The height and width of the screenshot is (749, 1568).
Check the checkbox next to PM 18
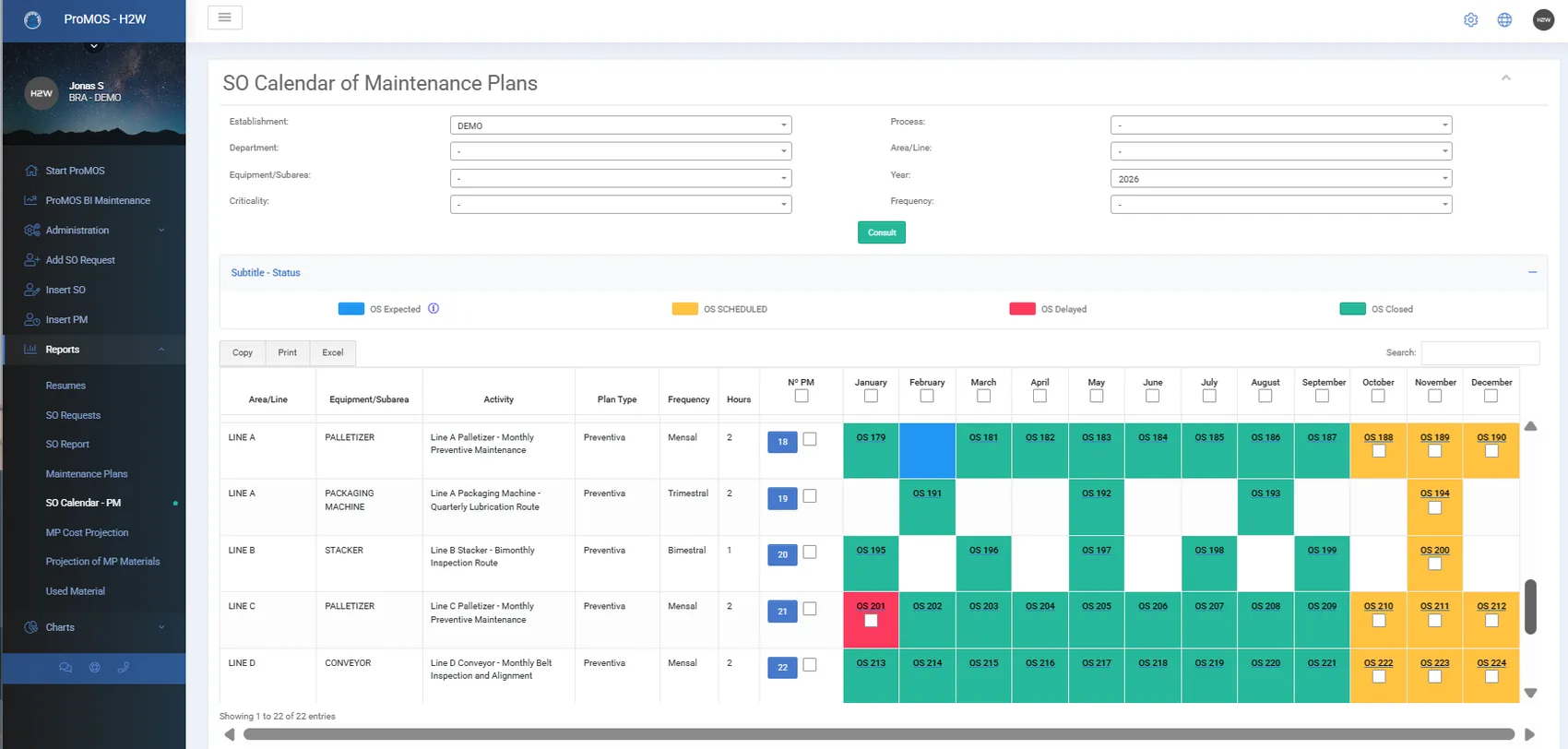[810, 440]
